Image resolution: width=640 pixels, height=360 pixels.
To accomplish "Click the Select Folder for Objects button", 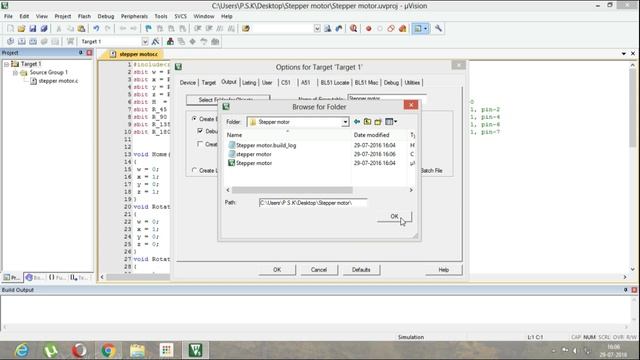I will [x=228, y=99].
